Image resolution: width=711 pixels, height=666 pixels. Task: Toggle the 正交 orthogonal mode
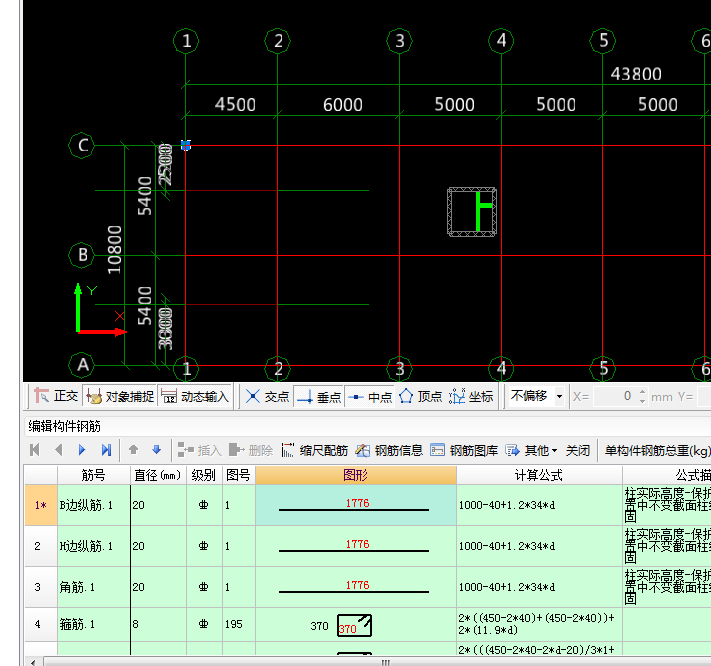tap(56, 397)
